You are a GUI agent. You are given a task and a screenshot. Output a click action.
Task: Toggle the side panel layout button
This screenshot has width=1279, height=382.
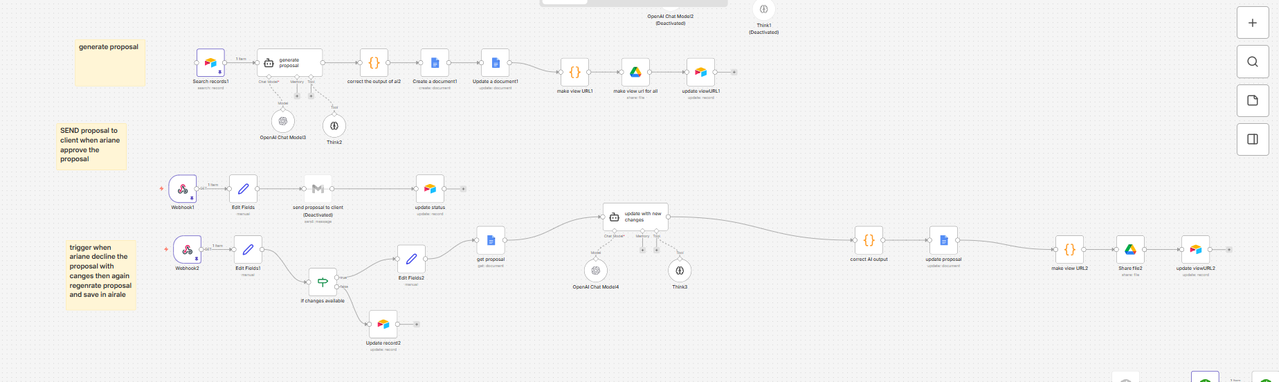pos(1252,139)
